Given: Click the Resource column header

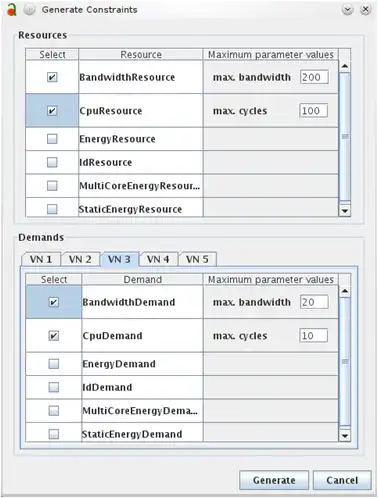Looking at the screenshot, I should [141, 54].
